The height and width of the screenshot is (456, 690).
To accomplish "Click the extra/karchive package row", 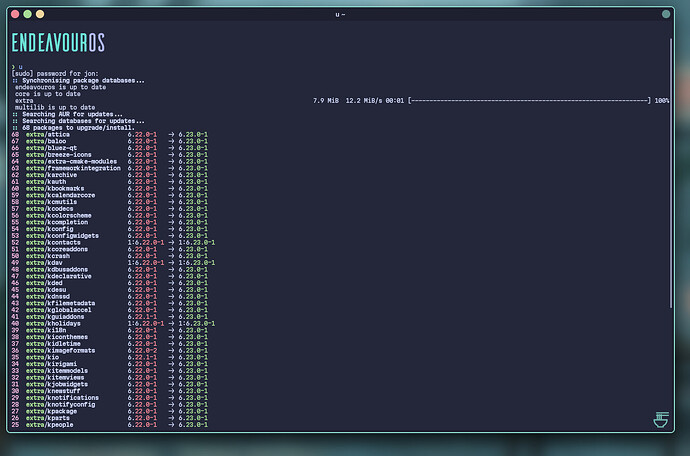I will point(110,175).
